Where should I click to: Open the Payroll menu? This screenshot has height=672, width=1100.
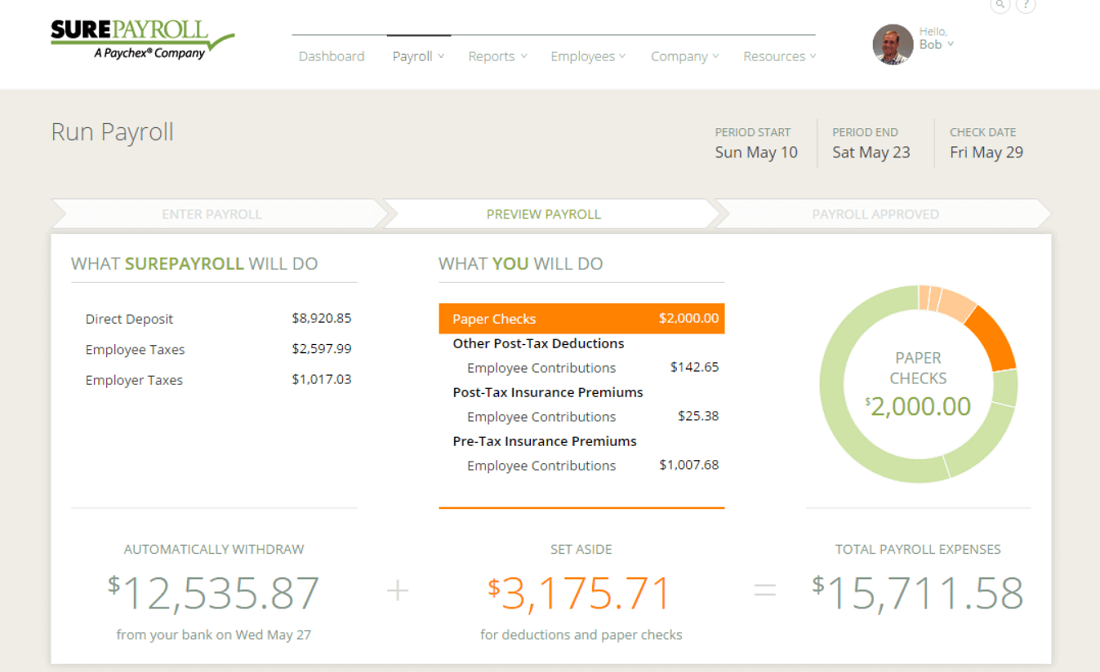point(418,56)
